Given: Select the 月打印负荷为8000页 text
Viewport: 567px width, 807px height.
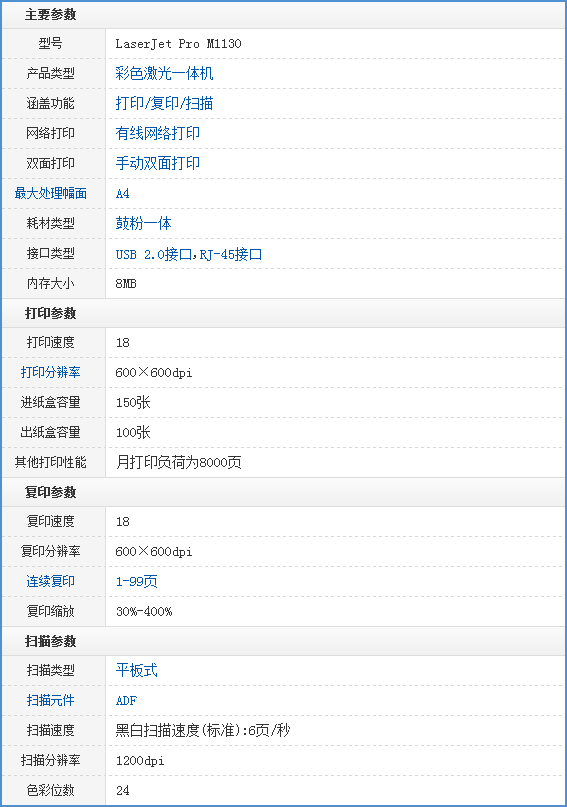Looking at the screenshot, I should (x=179, y=462).
